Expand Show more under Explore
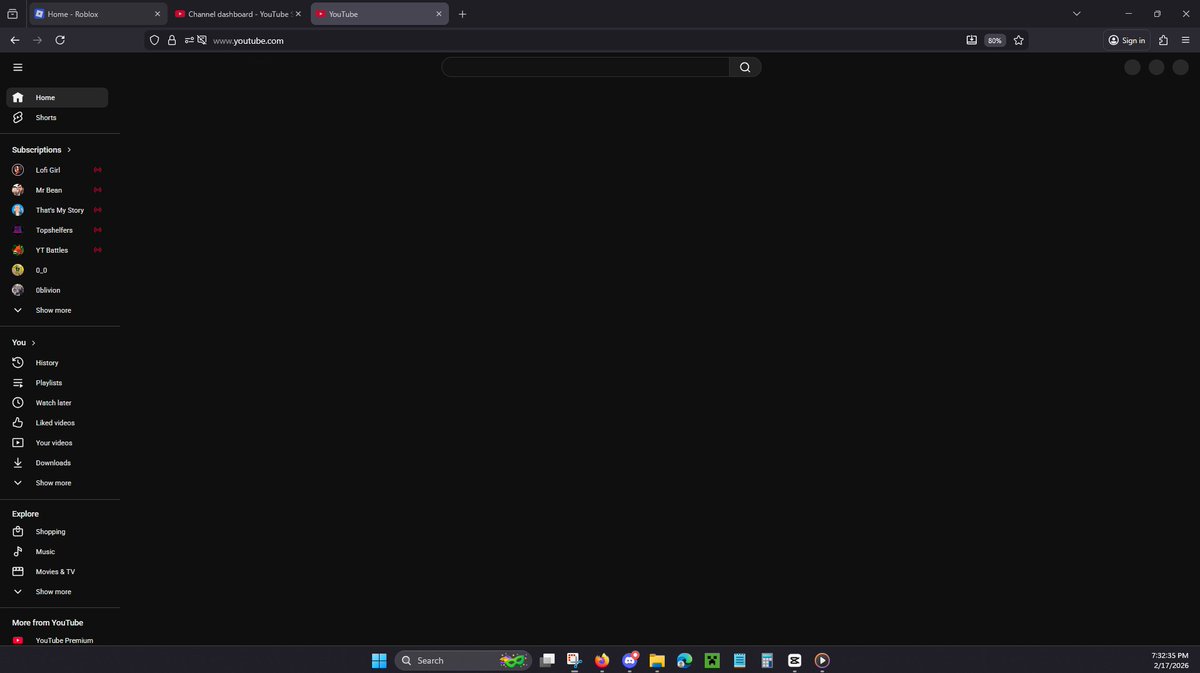 57,592
